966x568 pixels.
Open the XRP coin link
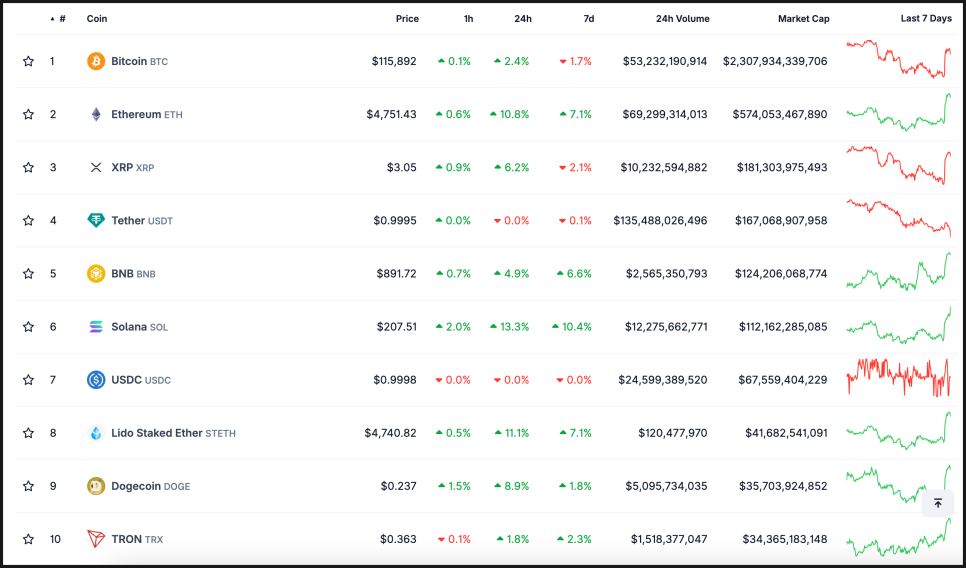(132, 167)
